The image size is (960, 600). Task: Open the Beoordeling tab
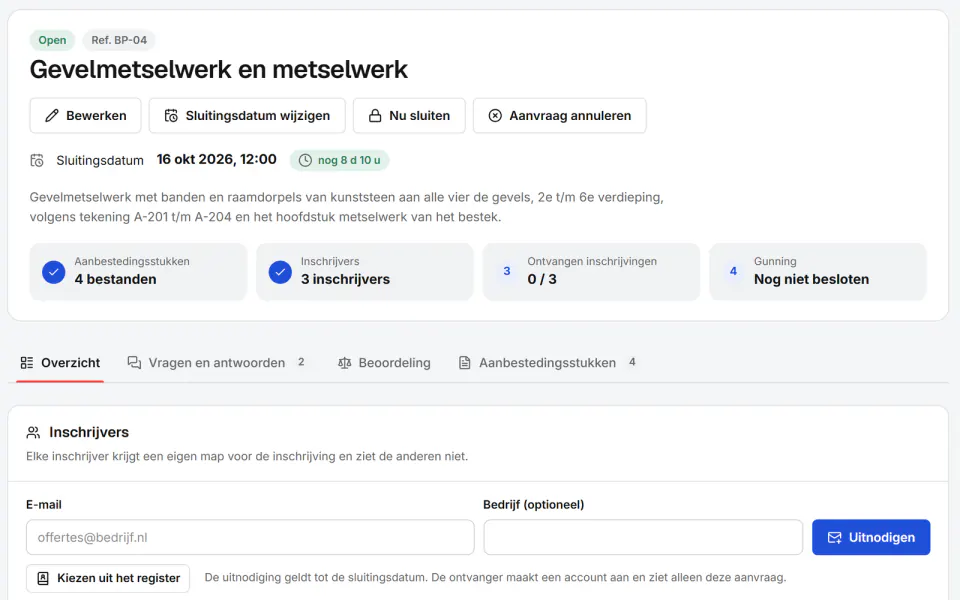(x=384, y=362)
